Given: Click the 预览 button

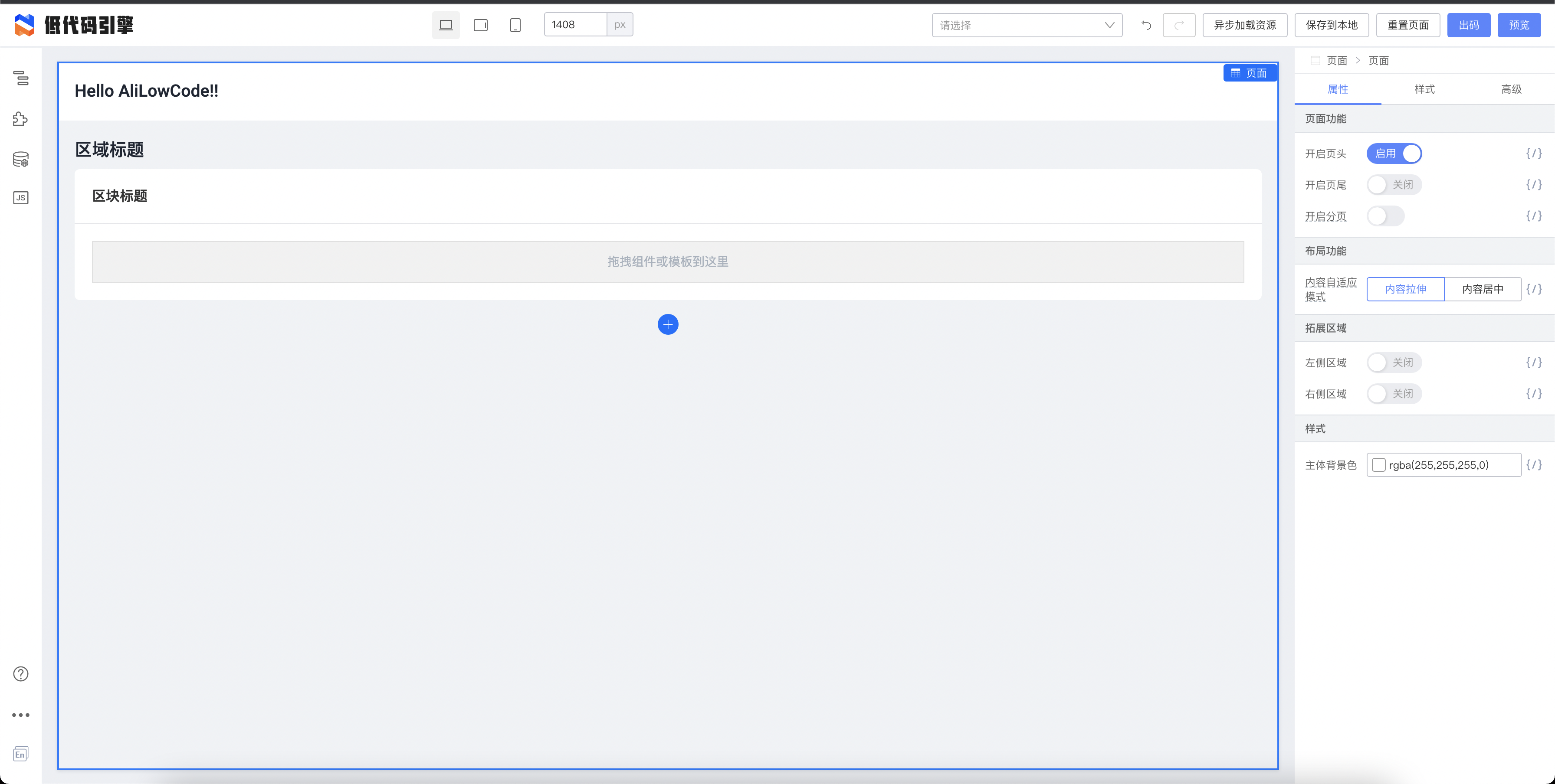Looking at the screenshot, I should click(x=1519, y=25).
